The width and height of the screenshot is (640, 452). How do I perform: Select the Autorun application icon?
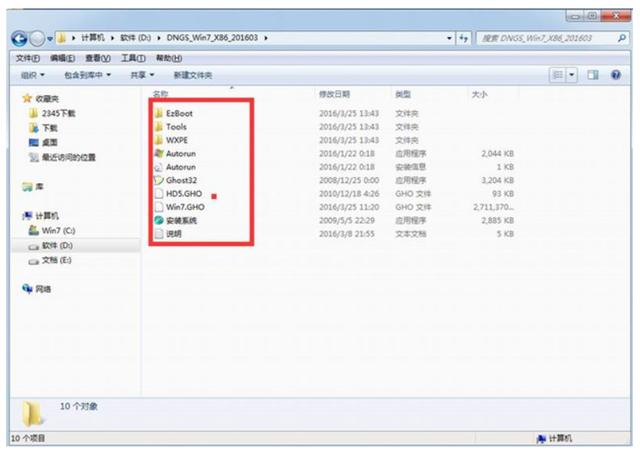click(x=159, y=154)
